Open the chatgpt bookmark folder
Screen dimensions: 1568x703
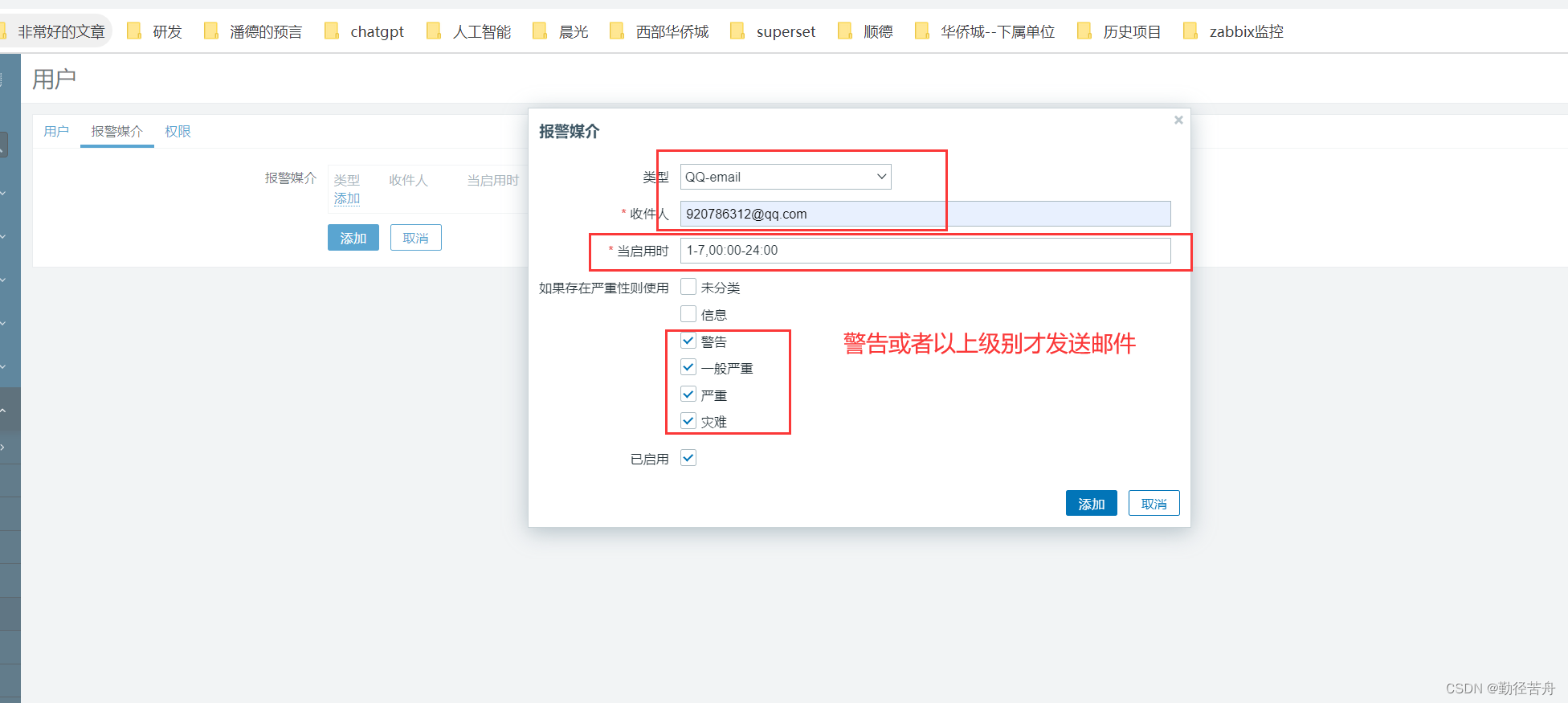click(365, 31)
